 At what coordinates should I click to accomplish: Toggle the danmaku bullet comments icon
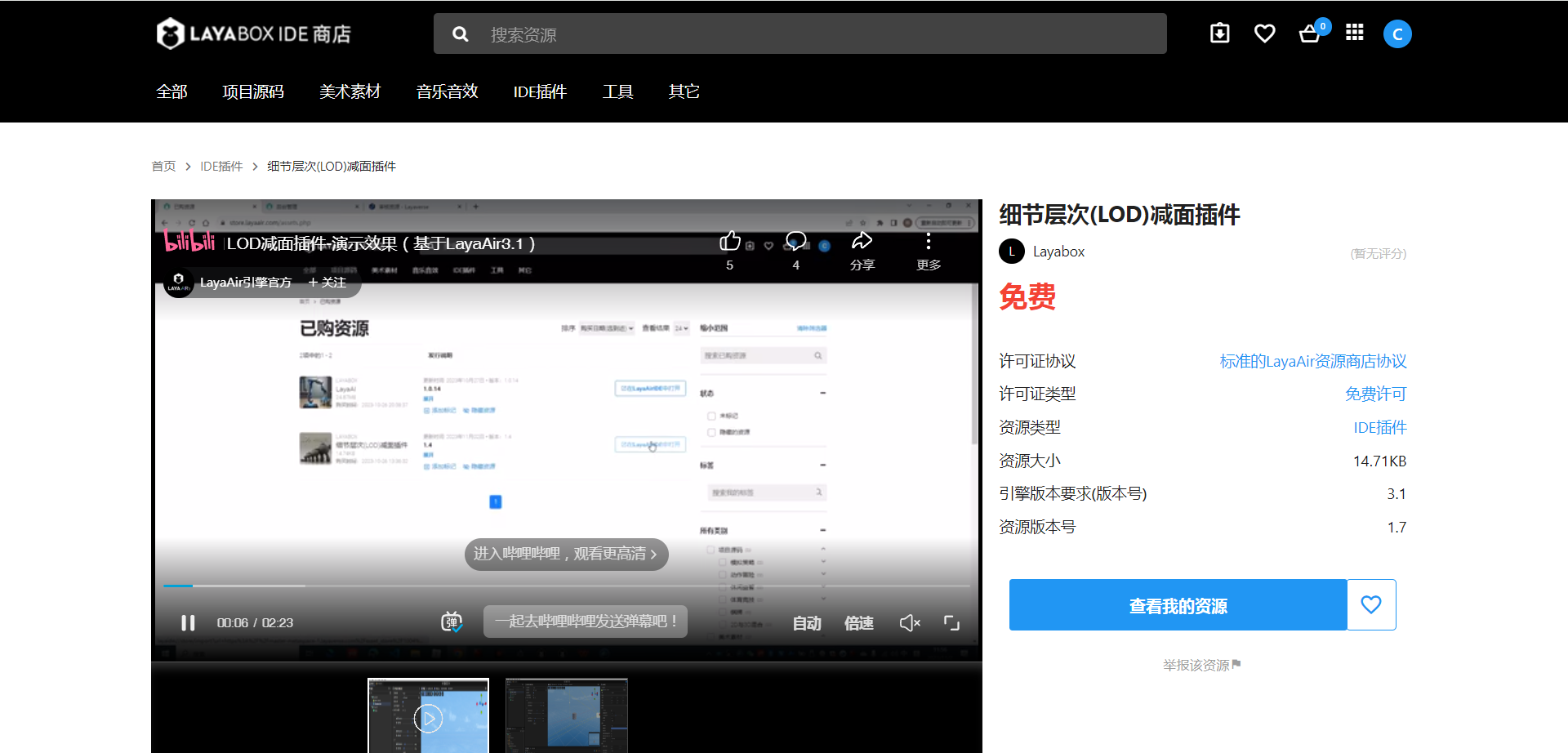coord(452,622)
